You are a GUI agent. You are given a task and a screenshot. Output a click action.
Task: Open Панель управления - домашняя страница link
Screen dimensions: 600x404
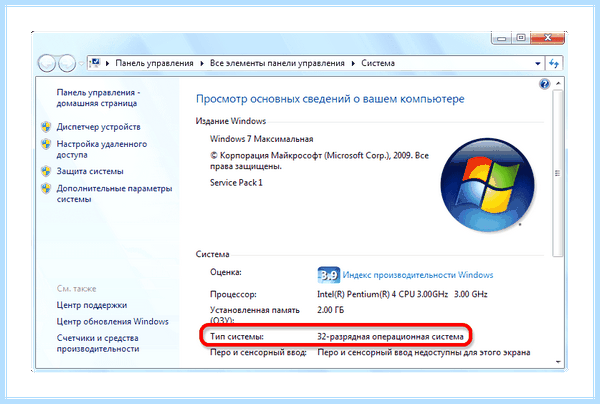[98, 98]
